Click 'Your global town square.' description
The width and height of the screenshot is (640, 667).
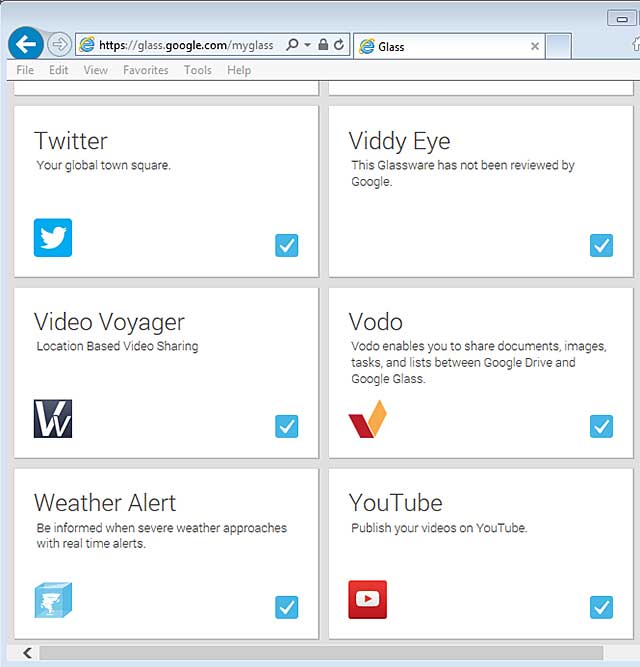[104, 165]
